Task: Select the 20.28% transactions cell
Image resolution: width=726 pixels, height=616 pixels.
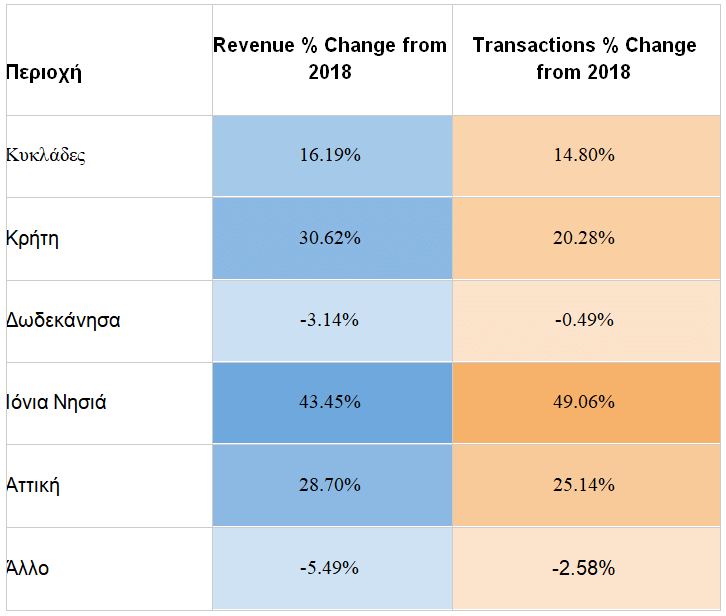Action: point(584,238)
